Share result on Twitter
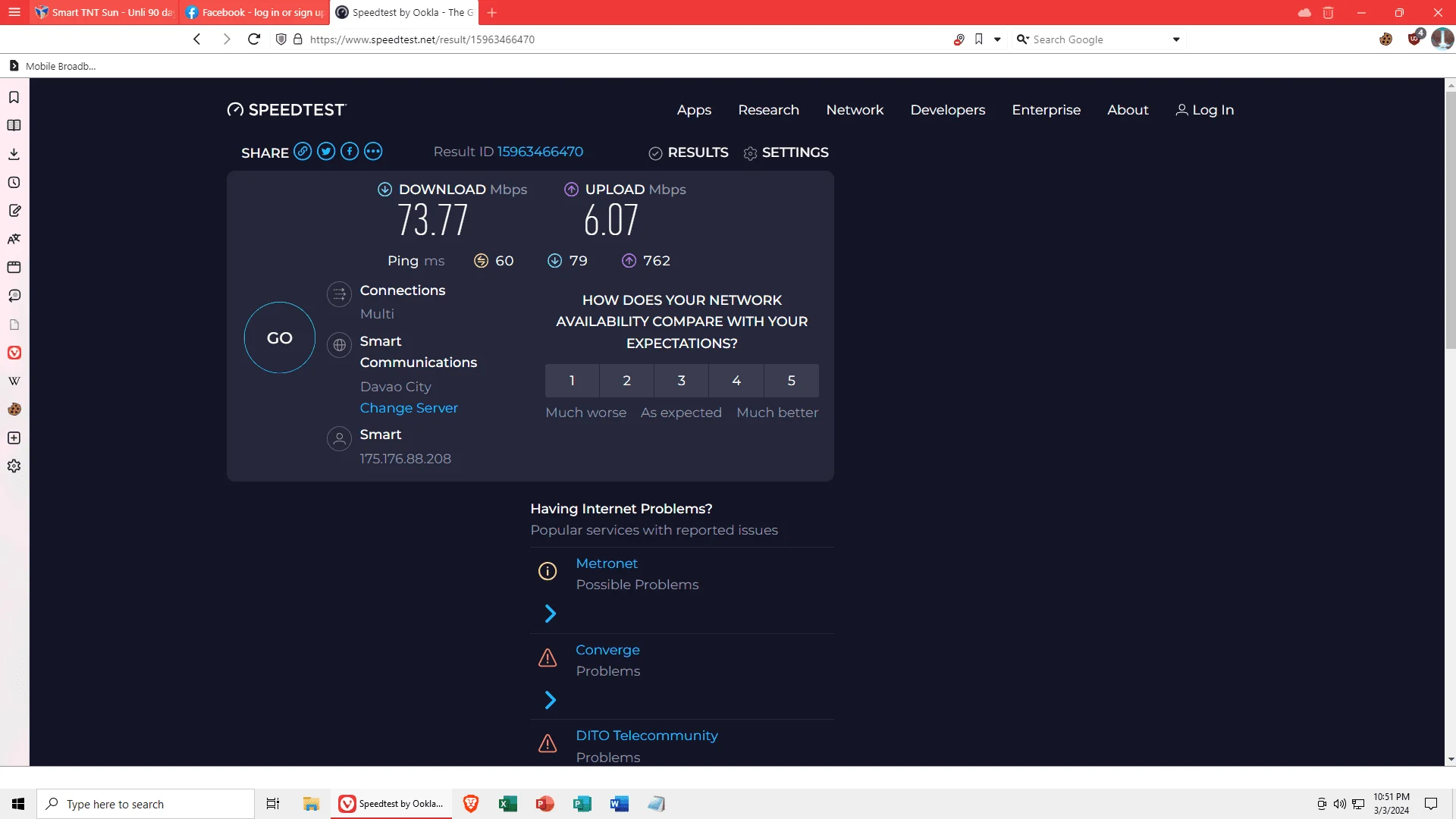1456x819 pixels. coord(326,151)
